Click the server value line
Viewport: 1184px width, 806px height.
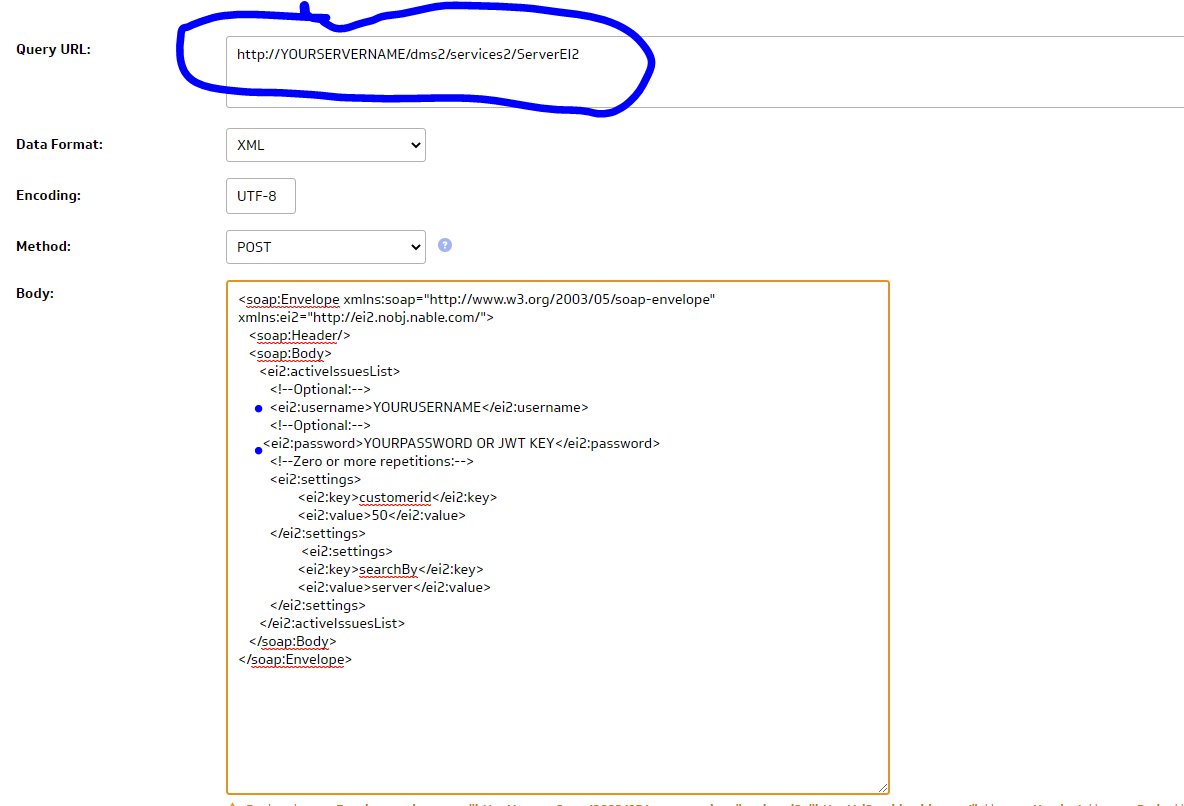click(394, 588)
